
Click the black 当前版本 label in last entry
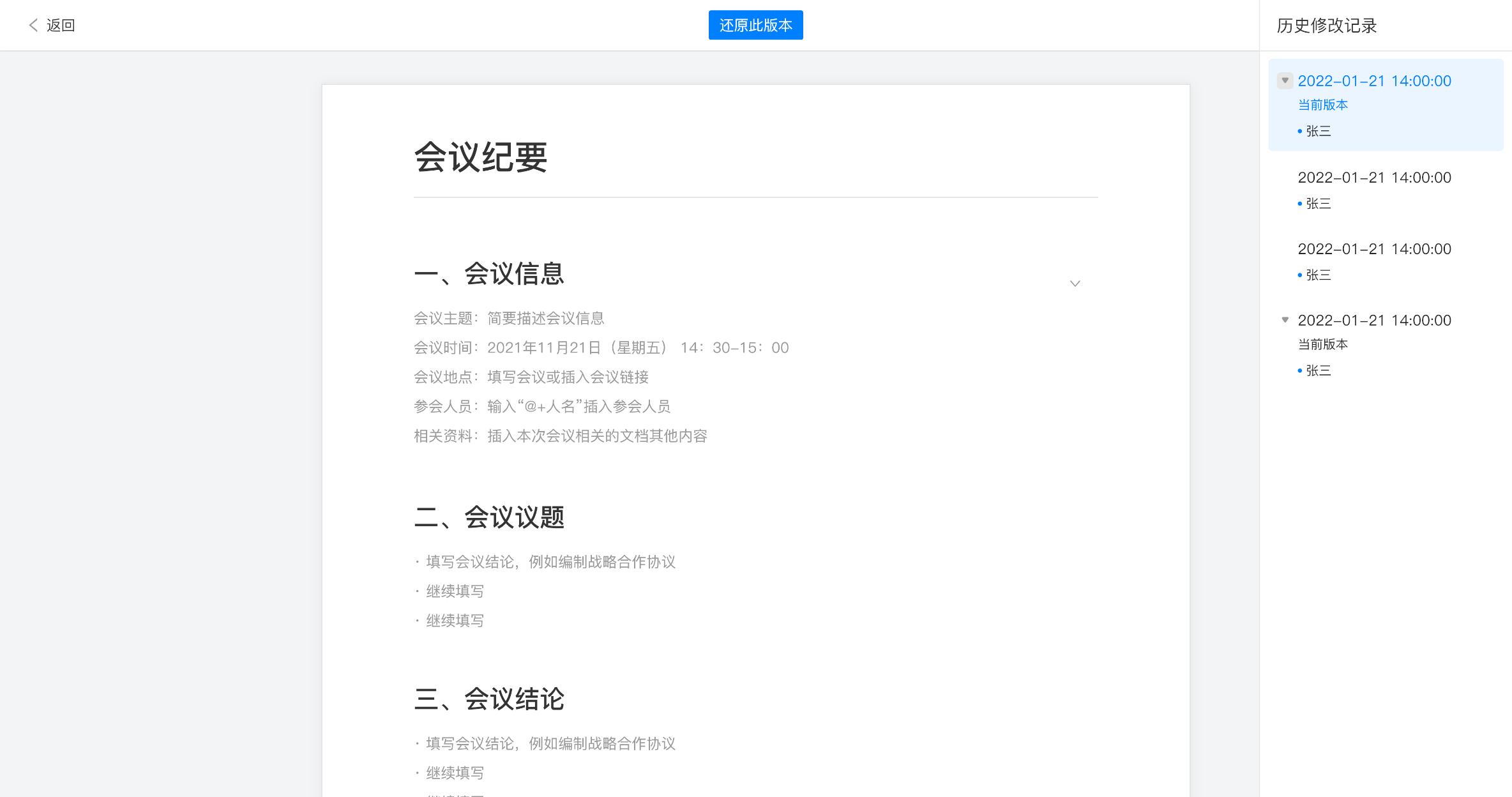pos(1322,344)
